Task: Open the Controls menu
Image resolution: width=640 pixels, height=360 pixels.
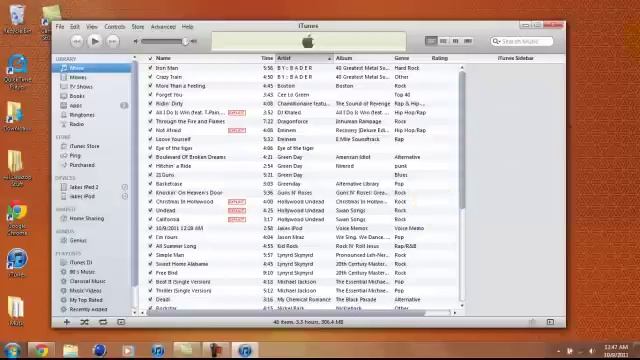Action: 115,27
